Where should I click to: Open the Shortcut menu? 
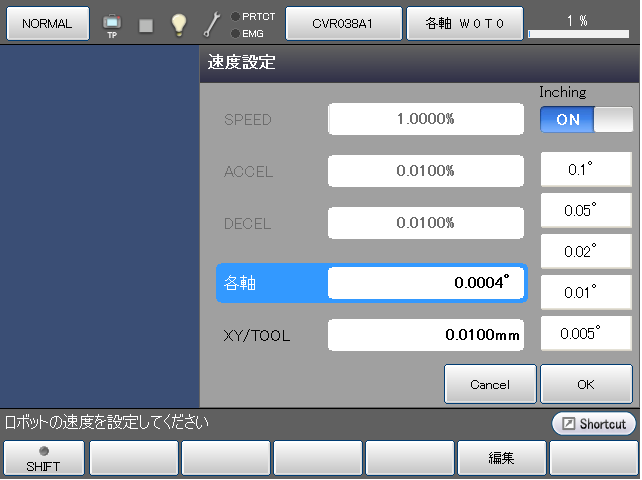click(593, 424)
